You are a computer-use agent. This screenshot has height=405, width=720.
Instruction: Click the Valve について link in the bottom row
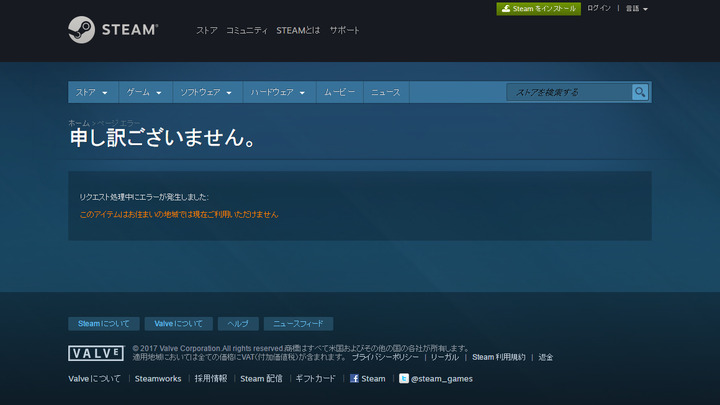pos(95,379)
